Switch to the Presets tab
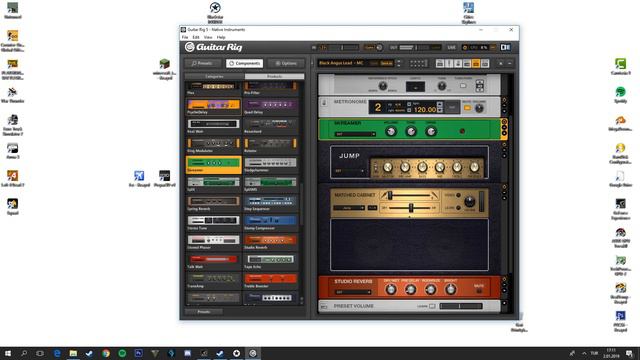640x360 pixels. click(202, 63)
